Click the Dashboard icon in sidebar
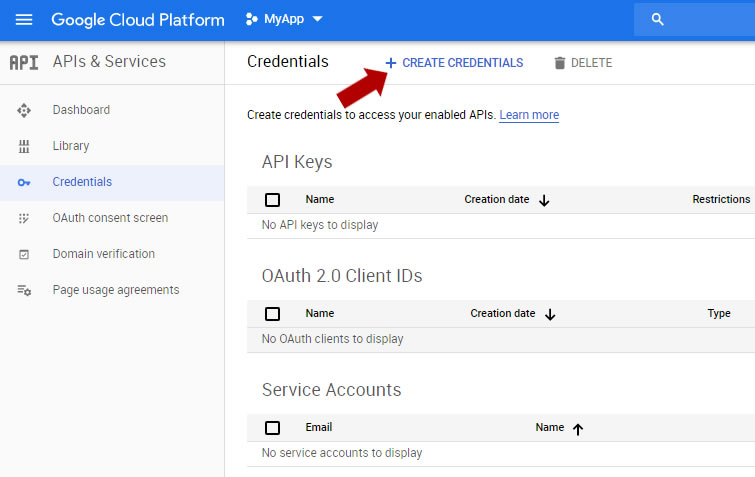Image resolution: width=755 pixels, height=477 pixels. [x=24, y=110]
